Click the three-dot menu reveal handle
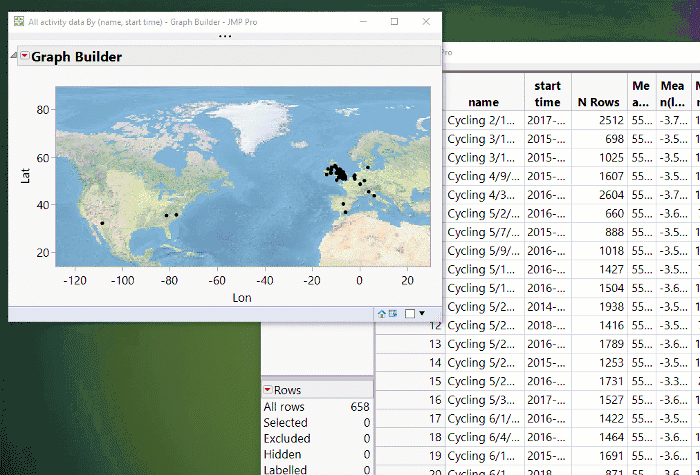This screenshot has width=700, height=475. click(224, 38)
